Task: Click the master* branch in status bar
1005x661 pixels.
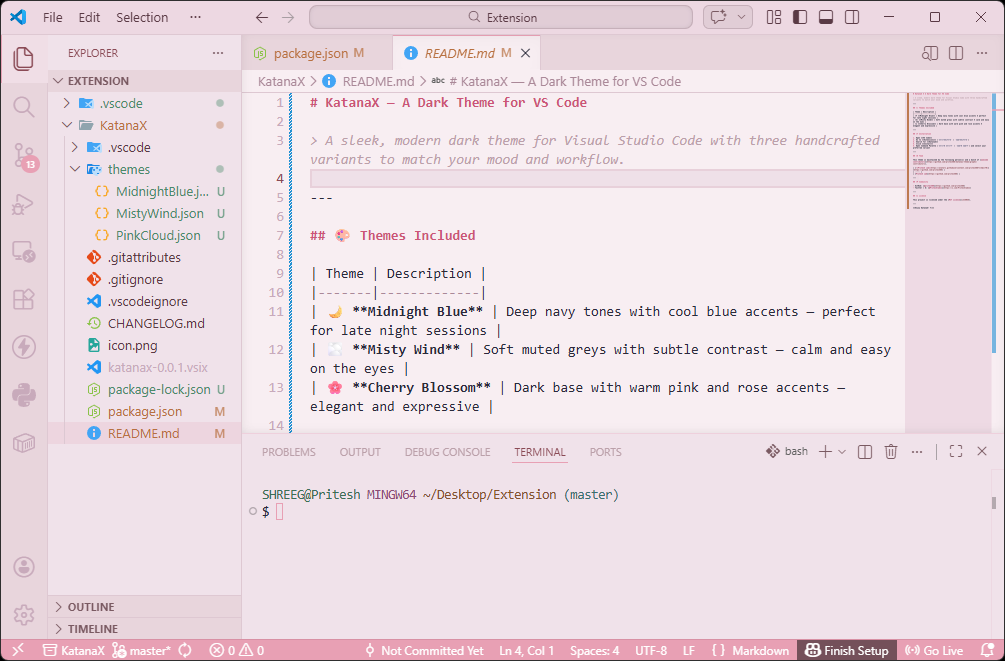Action: [x=141, y=650]
